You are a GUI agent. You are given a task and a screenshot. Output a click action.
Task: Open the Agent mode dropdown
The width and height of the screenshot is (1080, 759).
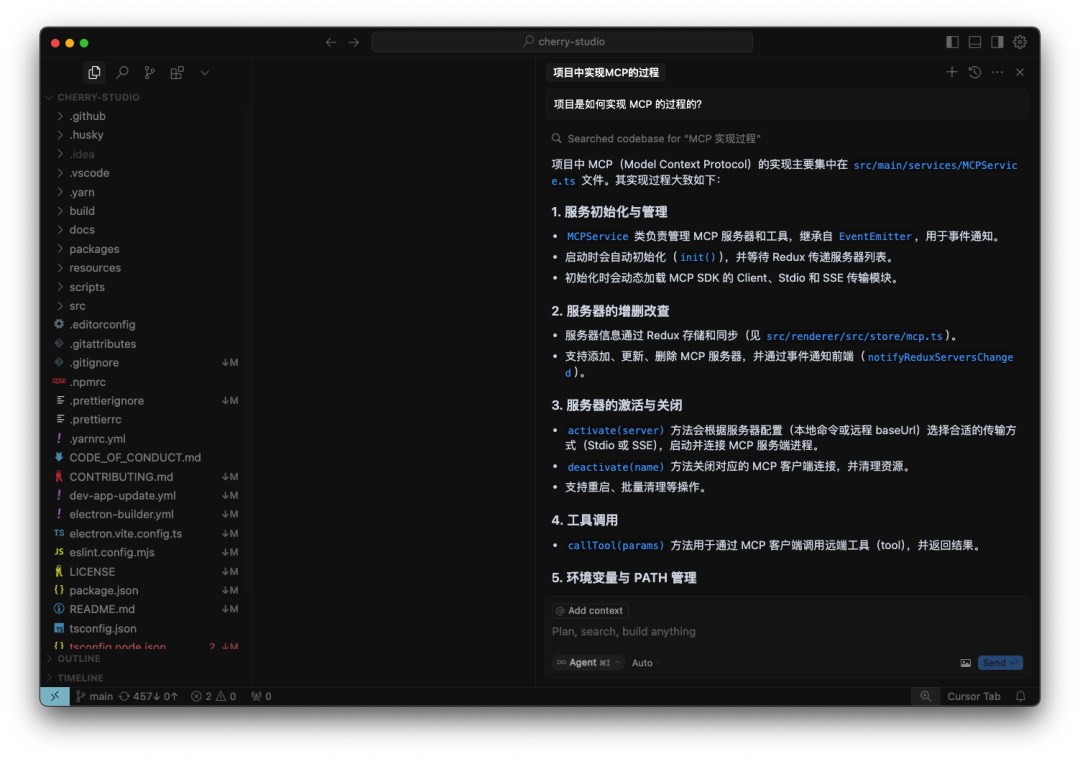[586, 662]
